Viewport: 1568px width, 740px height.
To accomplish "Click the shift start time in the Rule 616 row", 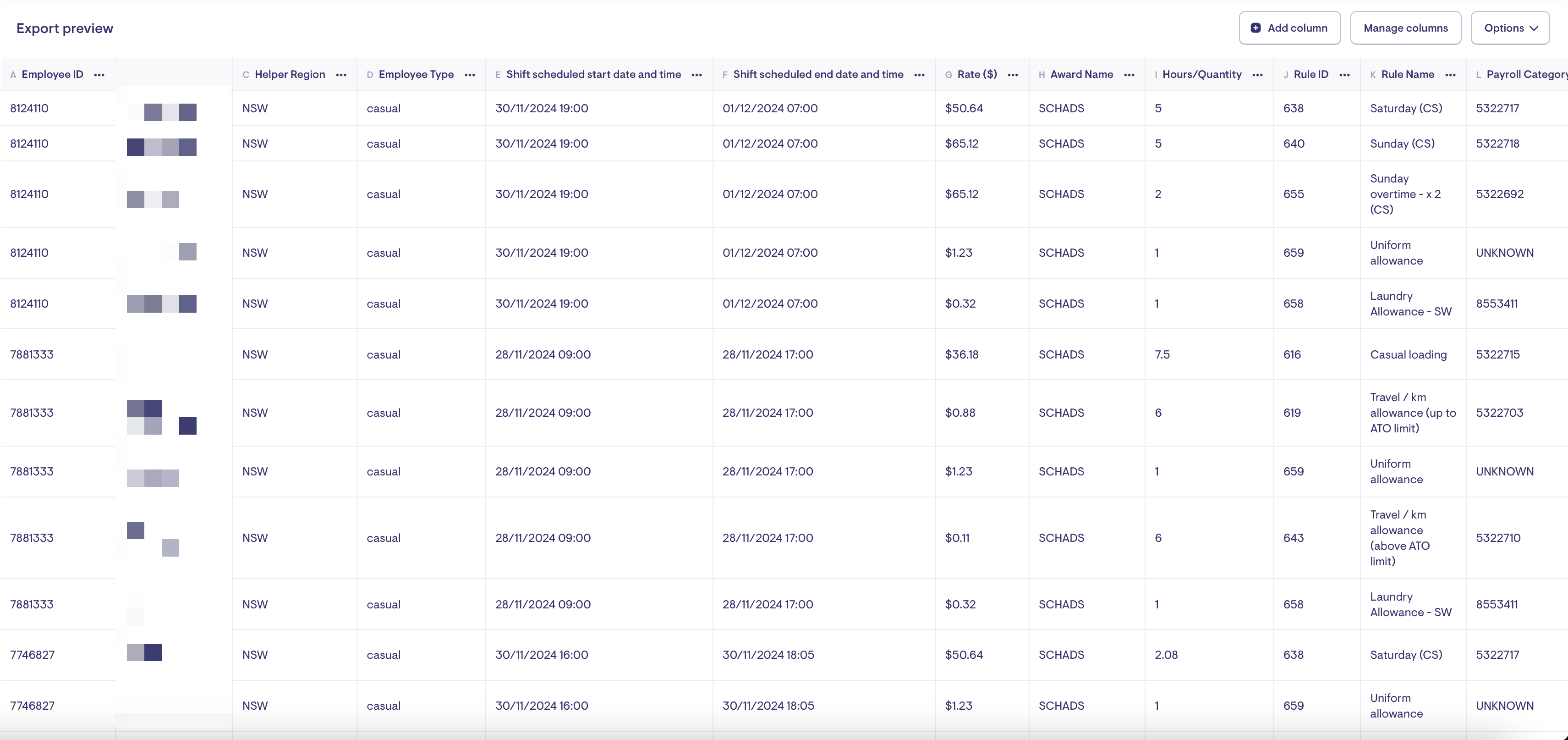I will point(543,354).
